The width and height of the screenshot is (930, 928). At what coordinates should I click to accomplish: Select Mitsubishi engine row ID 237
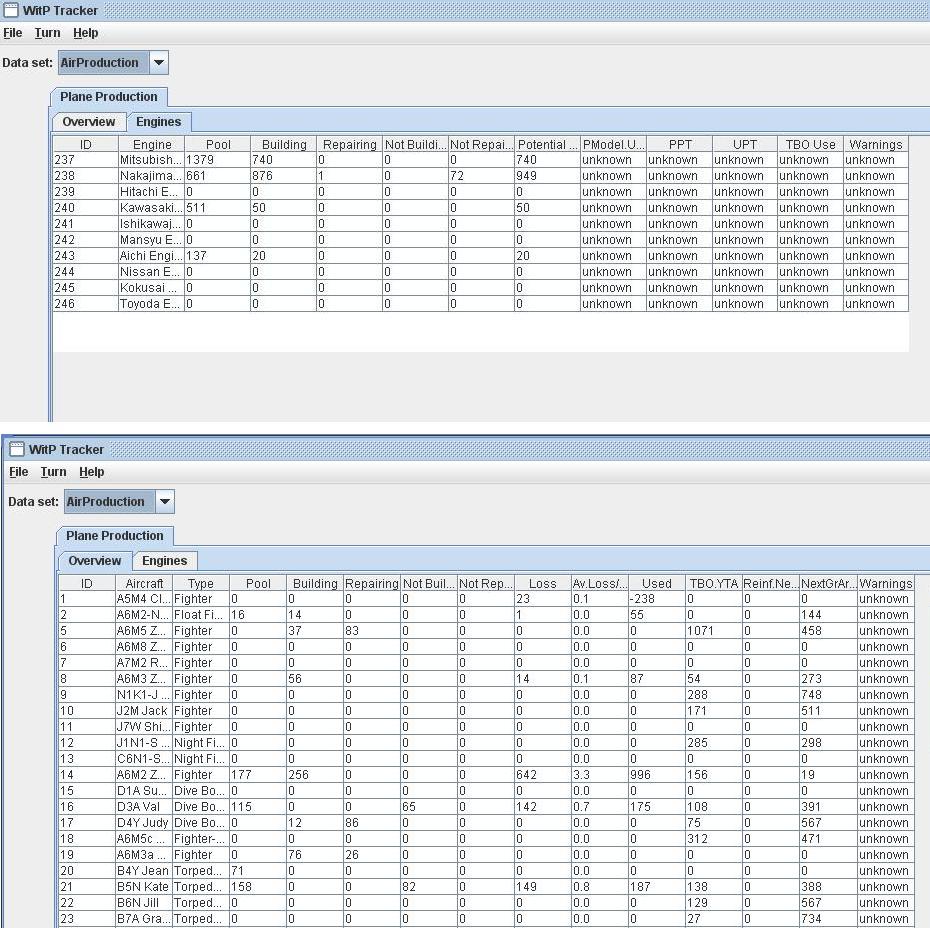pos(480,160)
